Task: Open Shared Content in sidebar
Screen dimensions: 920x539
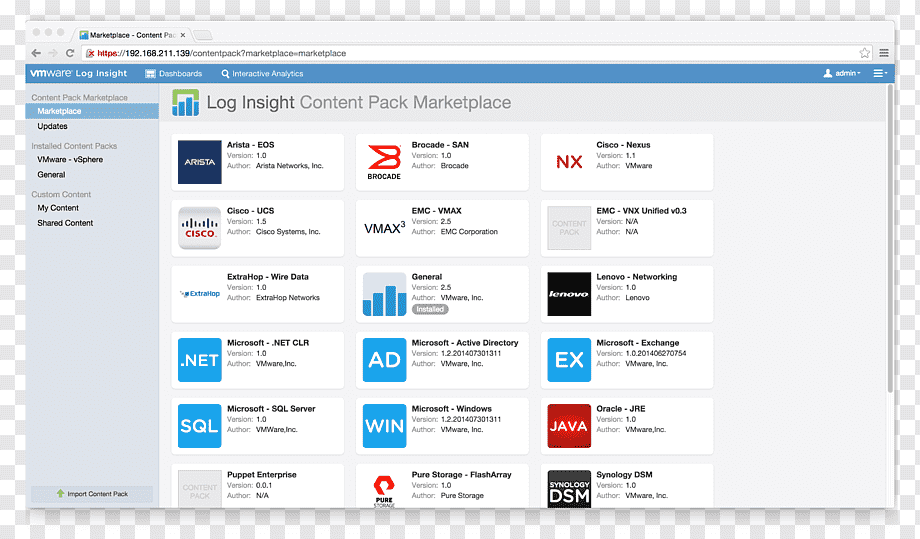Action: point(65,223)
